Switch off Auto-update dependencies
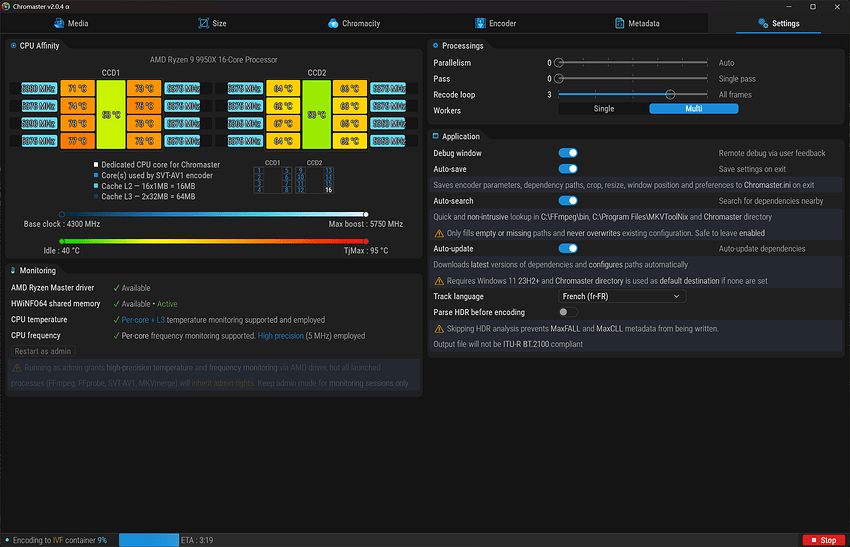The height and width of the screenshot is (547, 850). point(568,248)
